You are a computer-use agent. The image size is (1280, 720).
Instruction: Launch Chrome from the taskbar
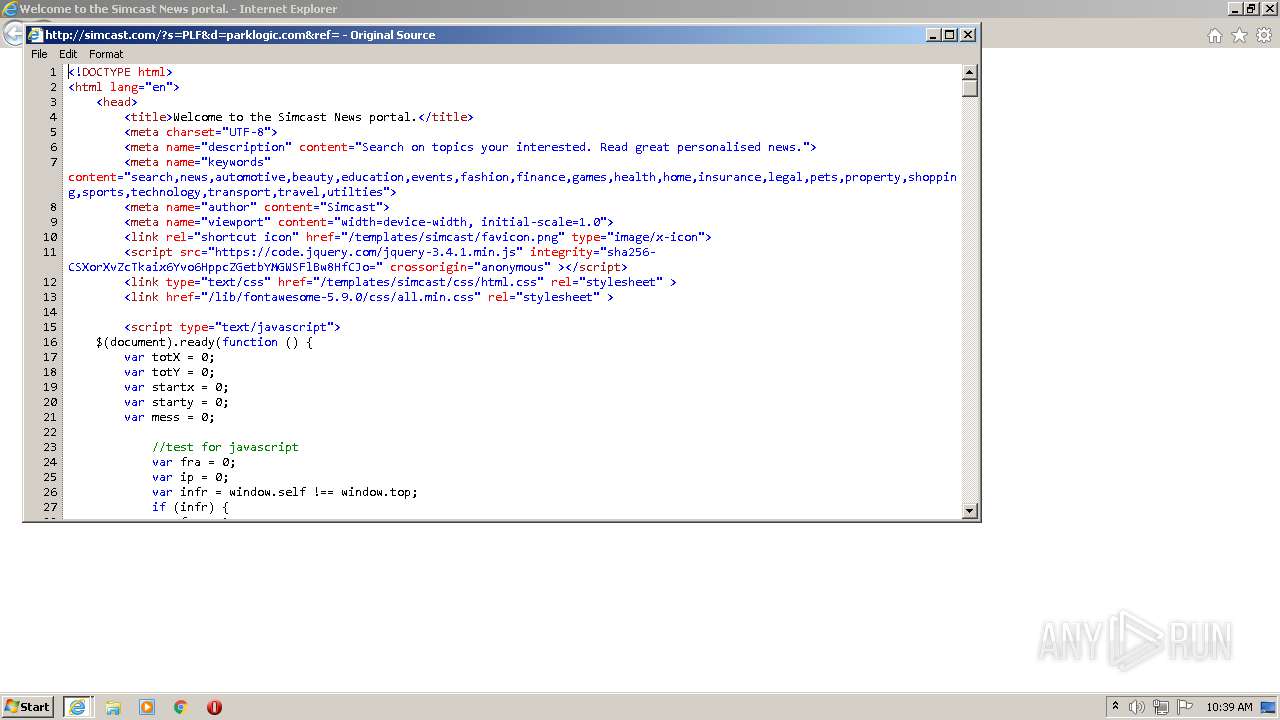(x=181, y=707)
